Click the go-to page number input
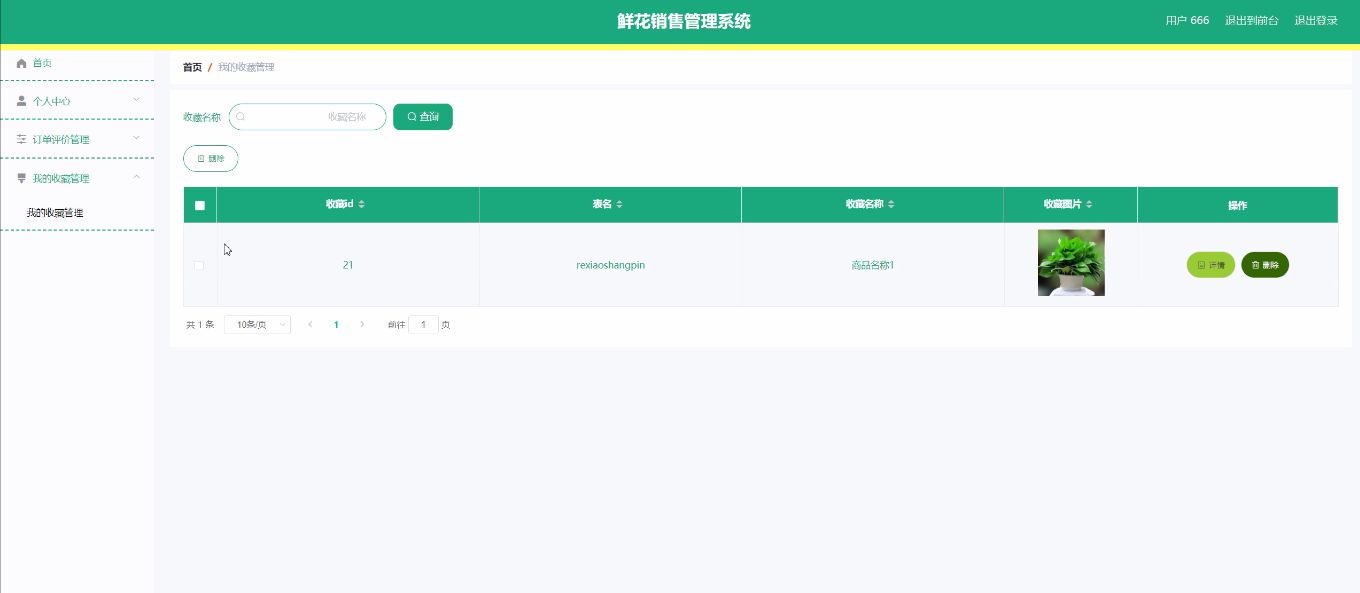 (x=423, y=325)
